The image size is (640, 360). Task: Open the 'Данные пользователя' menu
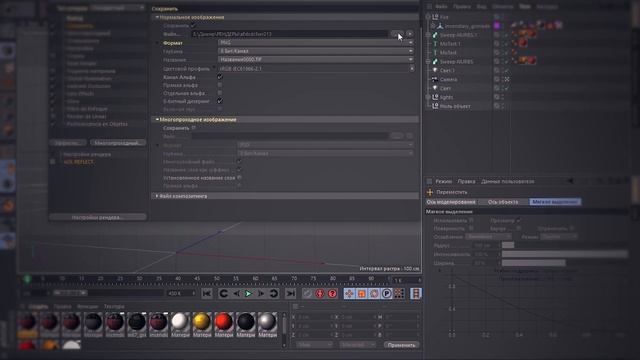click(x=507, y=181)
